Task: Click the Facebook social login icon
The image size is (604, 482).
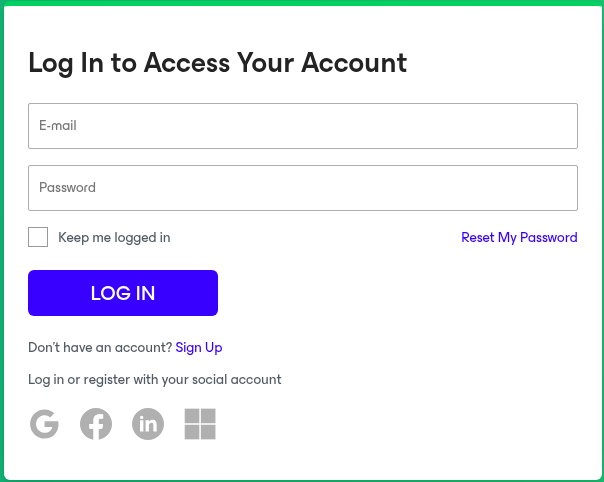Action: (96, 424)
